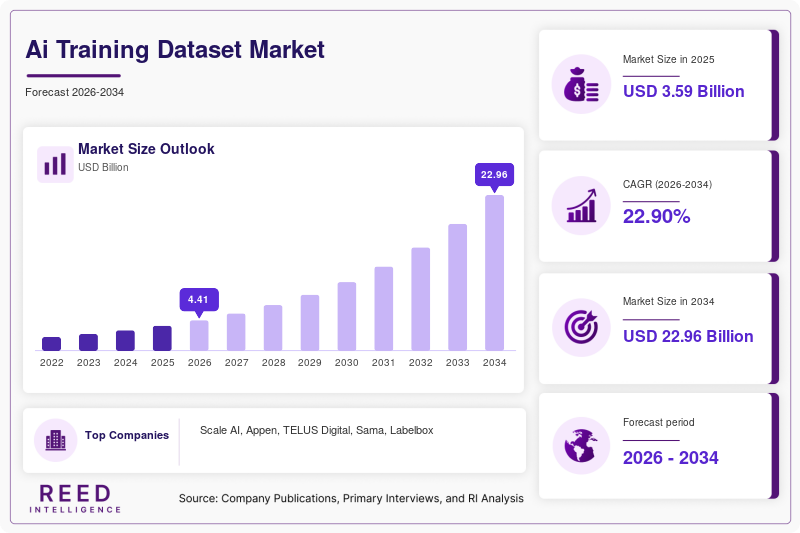Click the 'Ai Training Dataset Market' title
Image resolution: width=800 pixels, height=533 pixels.
click(x=175, y=49)
